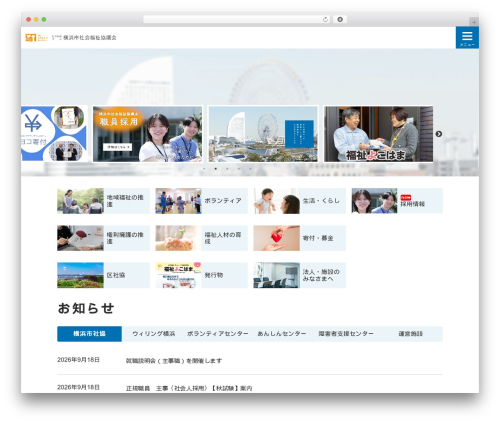
Task: Select the fifth carousel pagination dot
Action: 250,169
